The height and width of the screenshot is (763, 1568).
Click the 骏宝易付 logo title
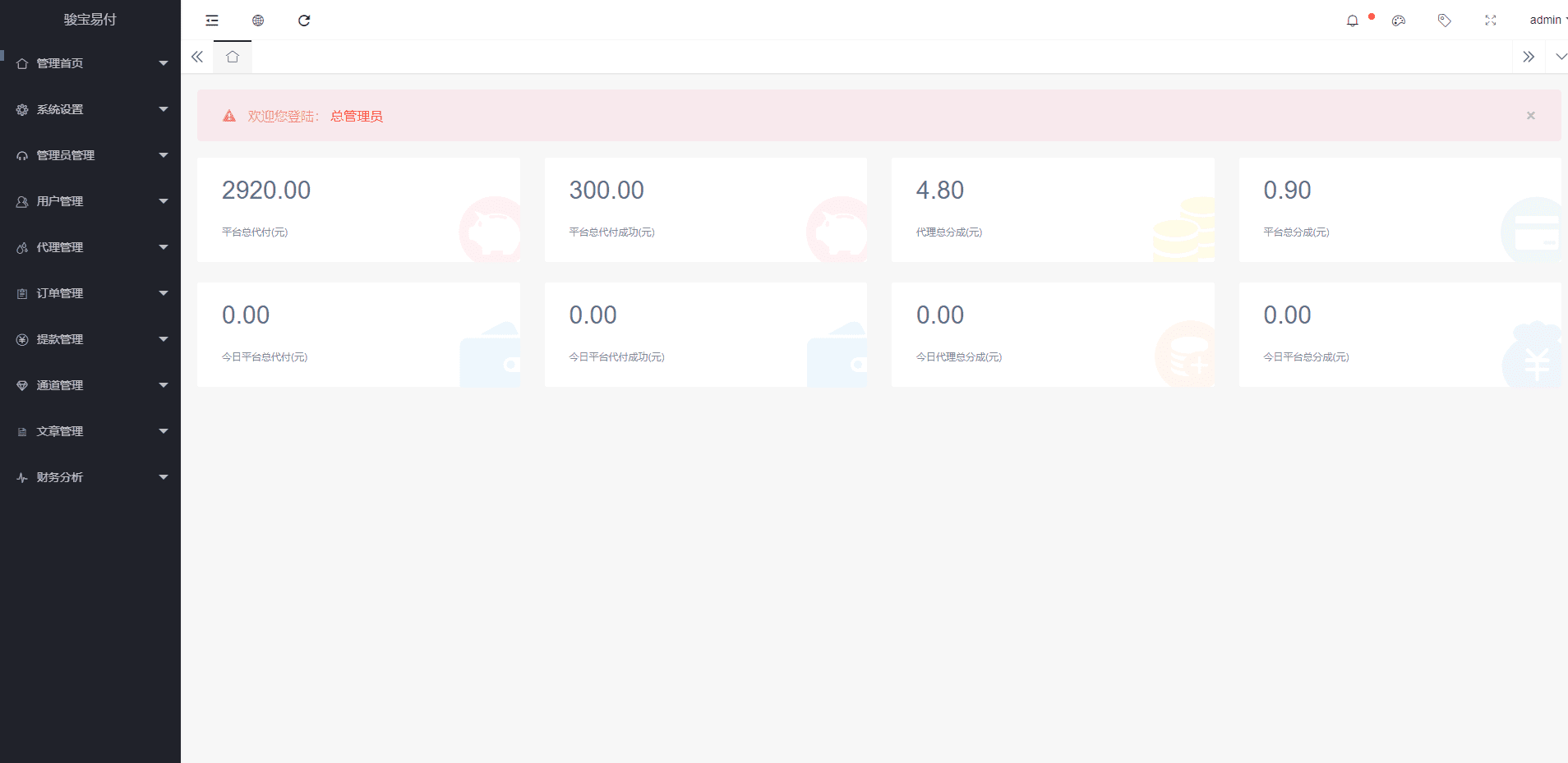click(90, 20)
